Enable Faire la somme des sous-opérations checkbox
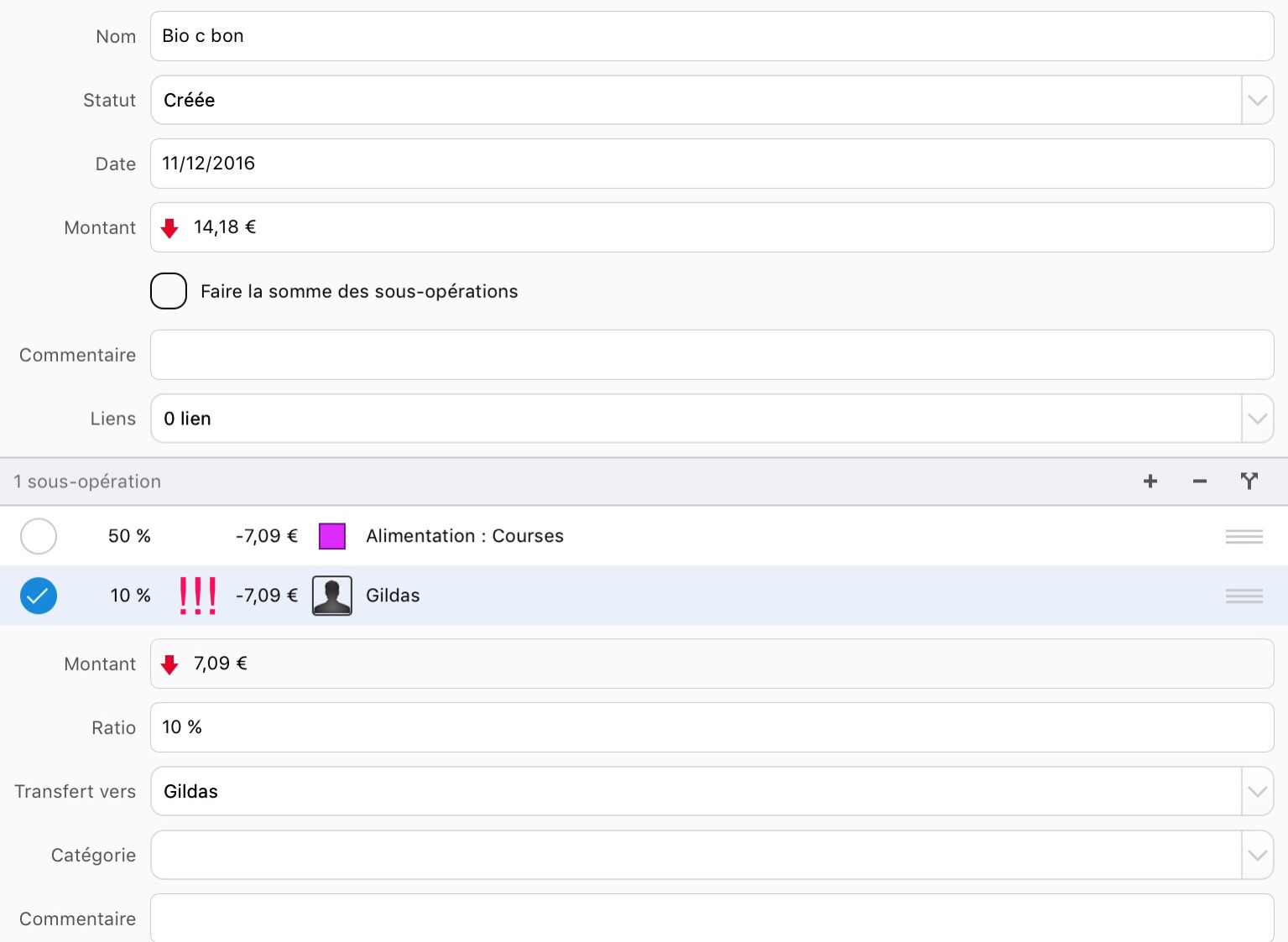The height and width of the screenshot is (942, 1288). (x=169, y=291)
